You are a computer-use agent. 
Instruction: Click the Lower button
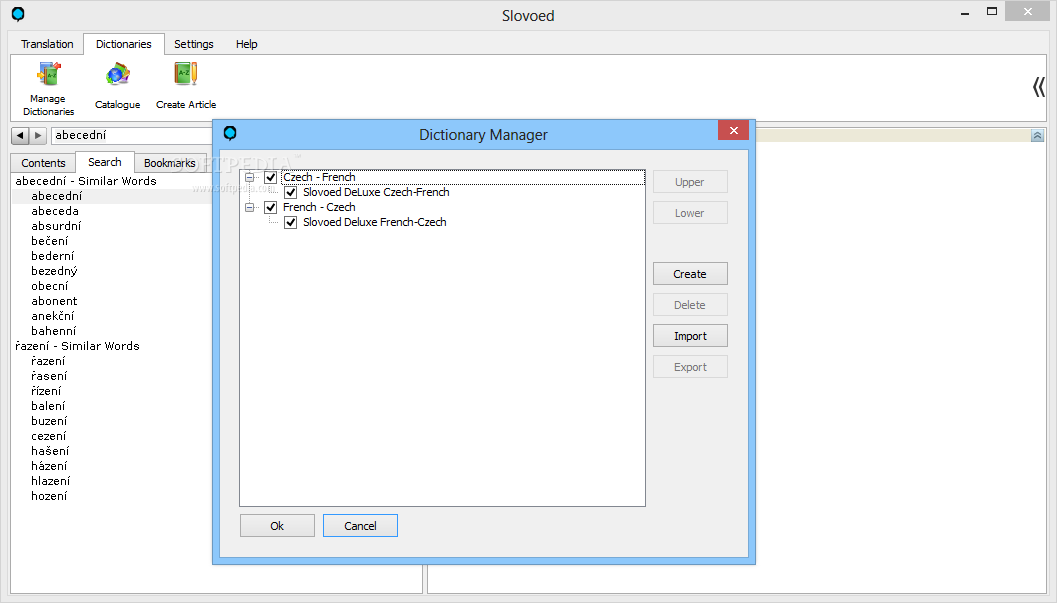690,213
